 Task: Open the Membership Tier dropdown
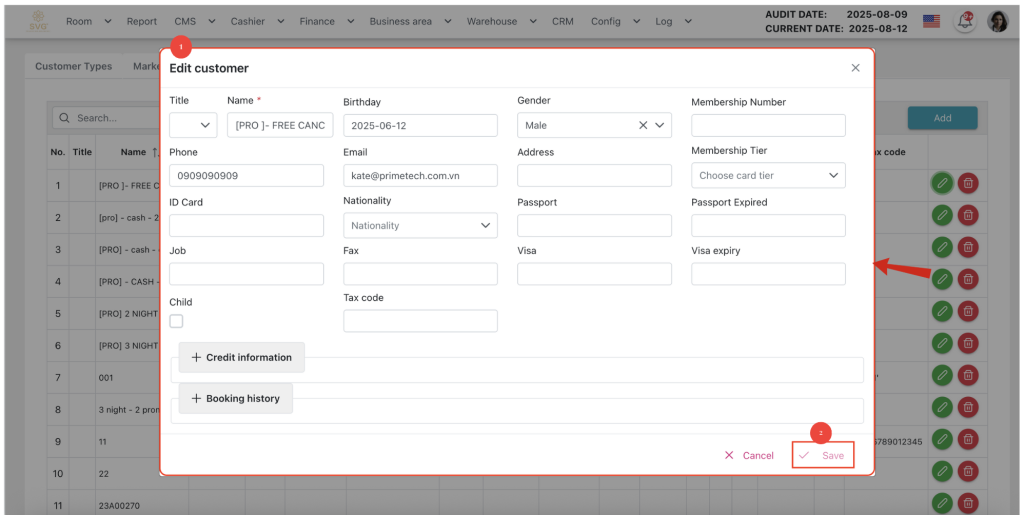[x=768, y=175]
